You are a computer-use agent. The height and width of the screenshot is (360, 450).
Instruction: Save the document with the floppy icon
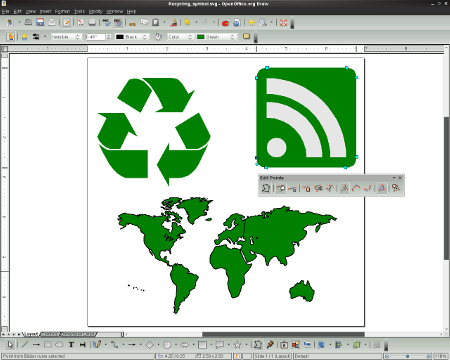click(40, 22)
